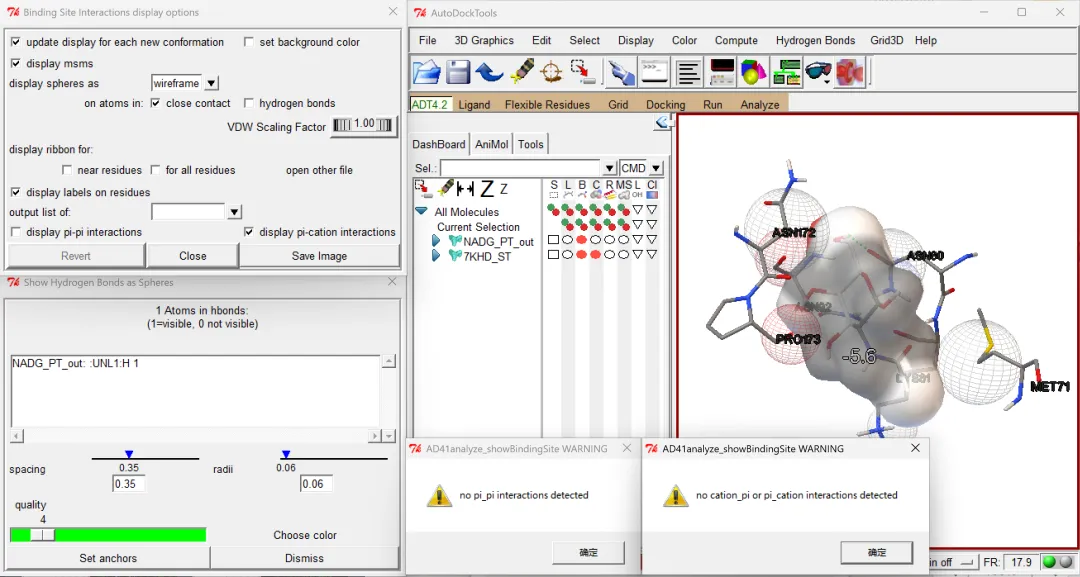Screen dimensions: 1080x577
Task: Open label menu triangle for NADG_PT_out
Action: [638, 240]
